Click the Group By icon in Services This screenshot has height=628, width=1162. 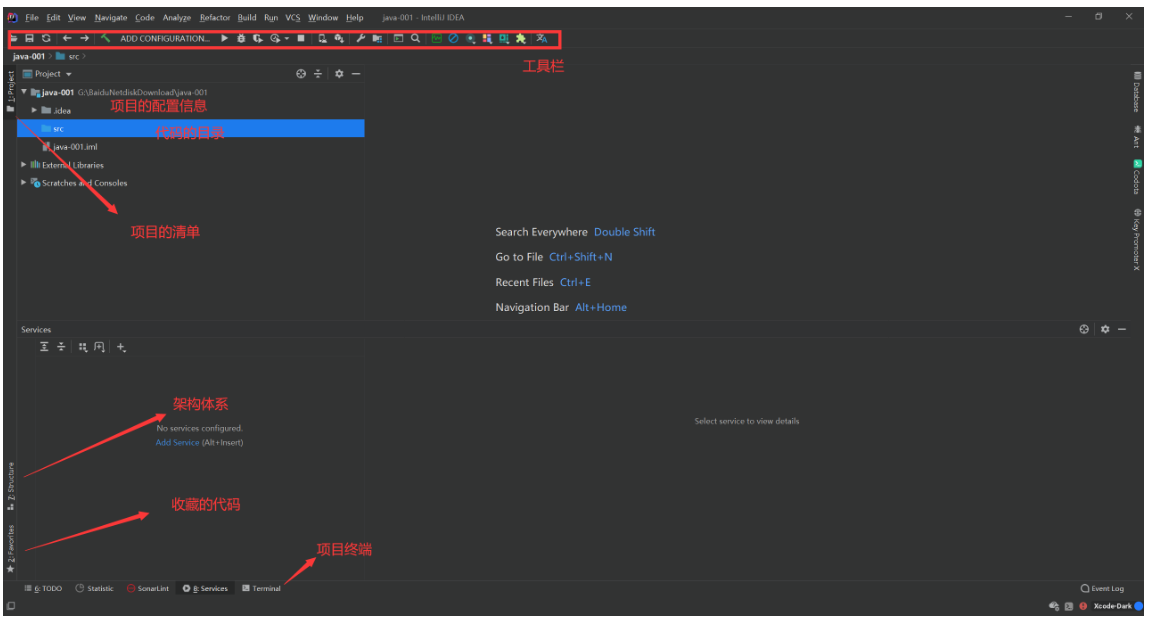point(83,346)
